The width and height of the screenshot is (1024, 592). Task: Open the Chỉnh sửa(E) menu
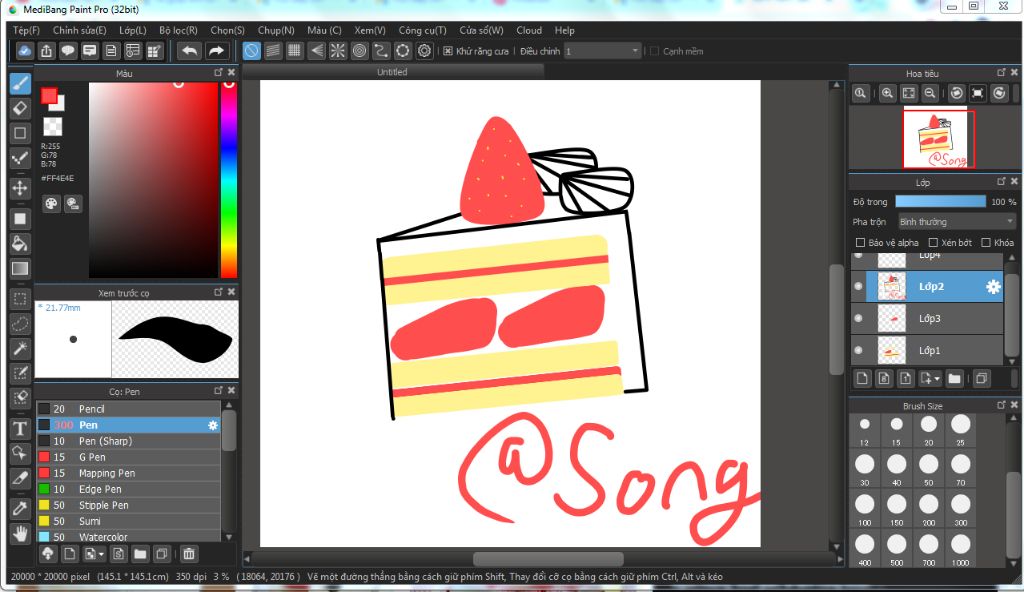79,30
